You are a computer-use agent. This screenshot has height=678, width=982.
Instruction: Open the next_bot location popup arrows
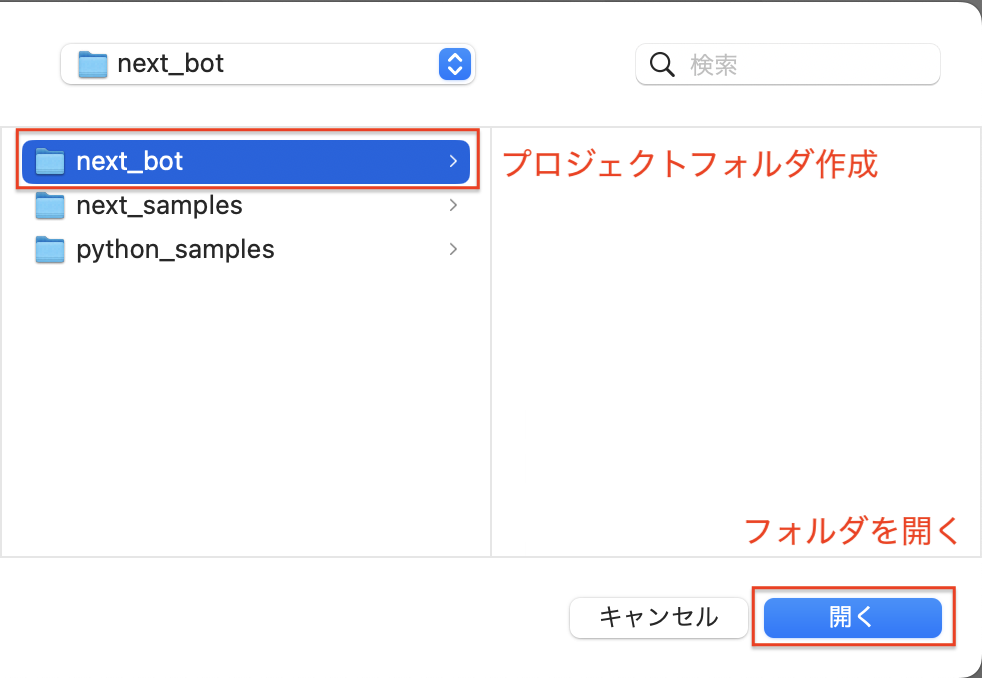(455, 64)
